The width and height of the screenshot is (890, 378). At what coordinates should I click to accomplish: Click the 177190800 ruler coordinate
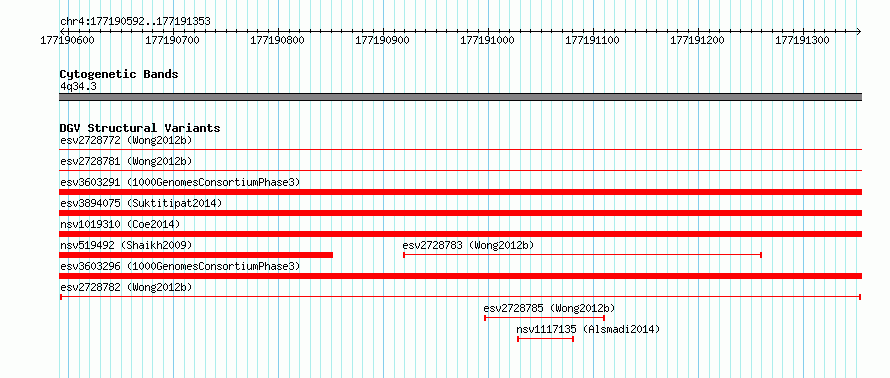(278, 40)
